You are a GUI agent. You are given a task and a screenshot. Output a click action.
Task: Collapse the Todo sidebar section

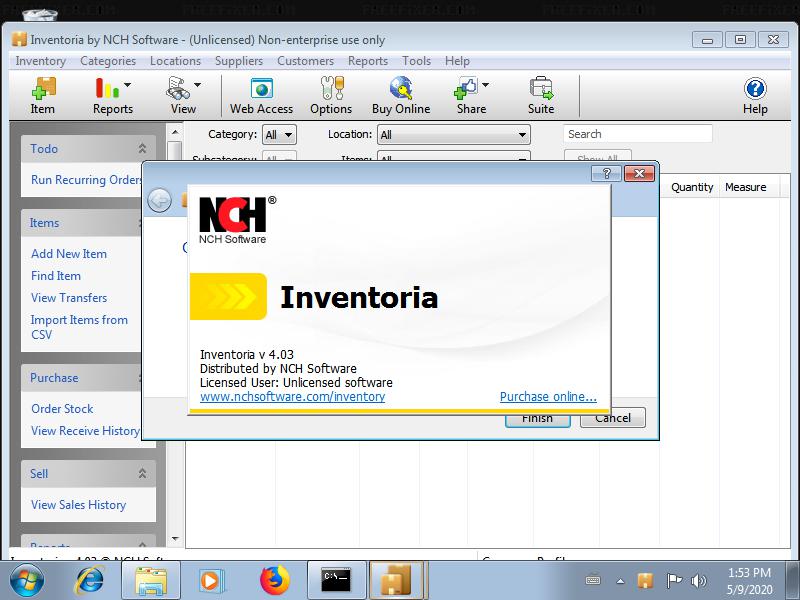pyautogui.click(x=142, y=148)
